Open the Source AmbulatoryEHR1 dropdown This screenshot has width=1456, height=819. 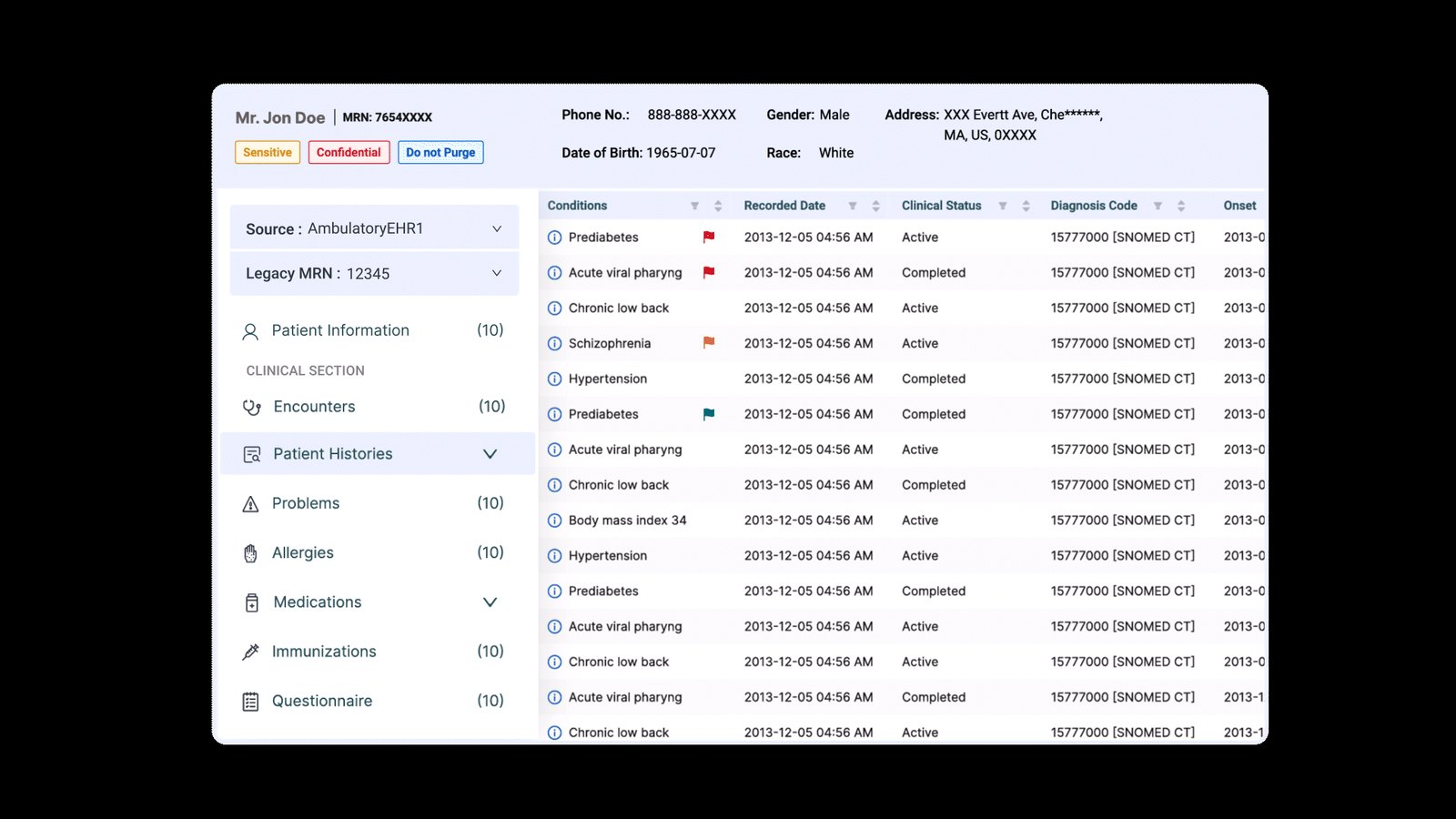tap(374, 228)
